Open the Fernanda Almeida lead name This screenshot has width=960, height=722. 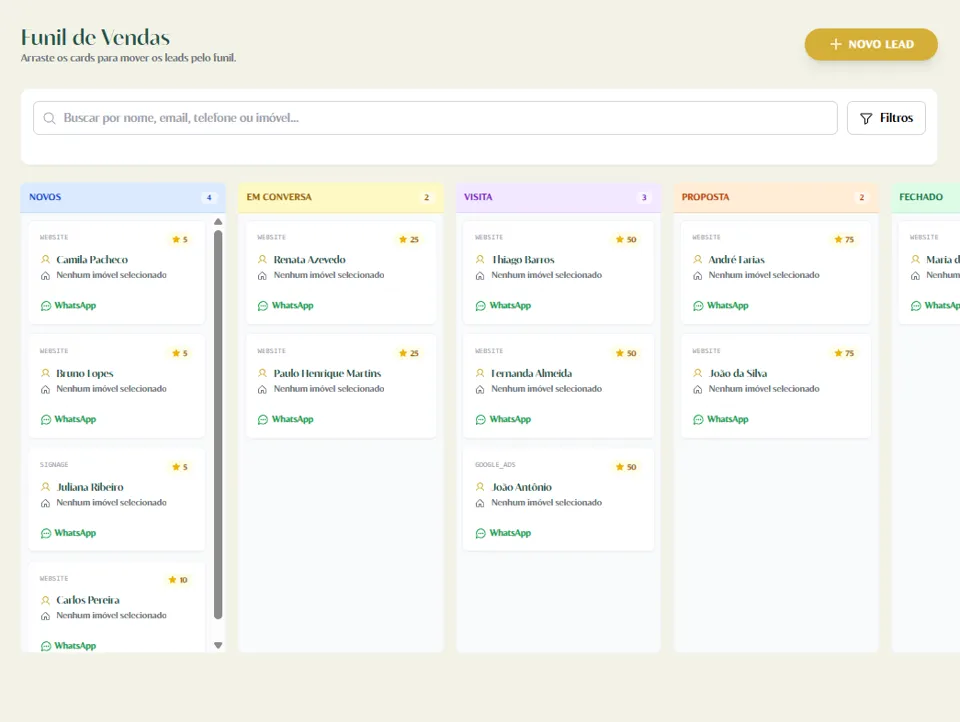pyautogui.click(x=531, y=374)
